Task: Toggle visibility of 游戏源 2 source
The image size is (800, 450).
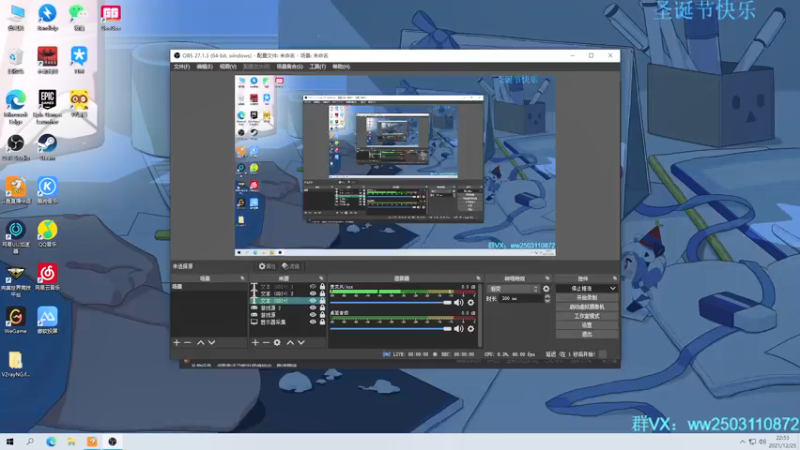Action: tap(313, 308)
